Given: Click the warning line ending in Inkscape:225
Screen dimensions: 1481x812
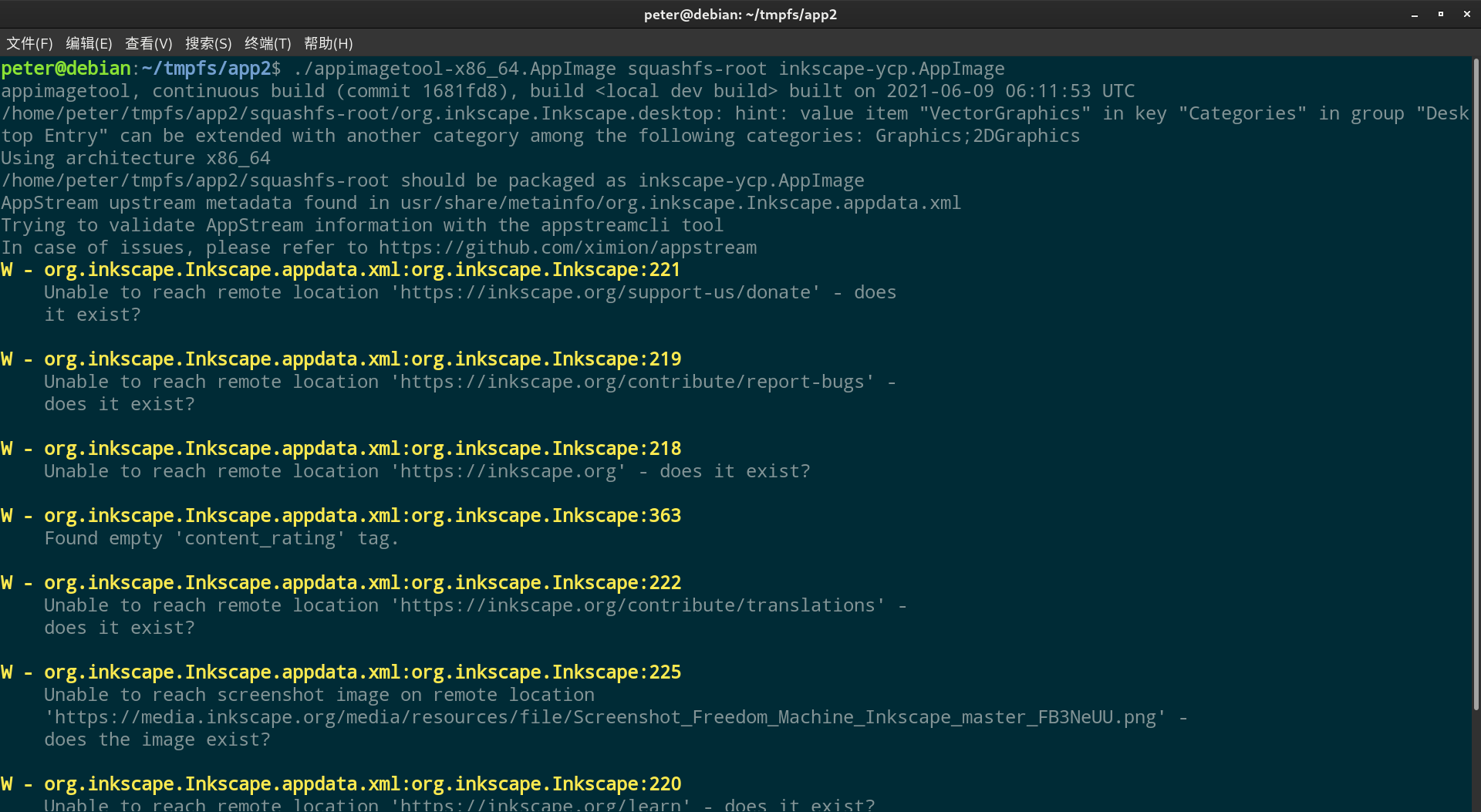Looking at the screenshot, I should pyautogui.click(x=341, y=672).
